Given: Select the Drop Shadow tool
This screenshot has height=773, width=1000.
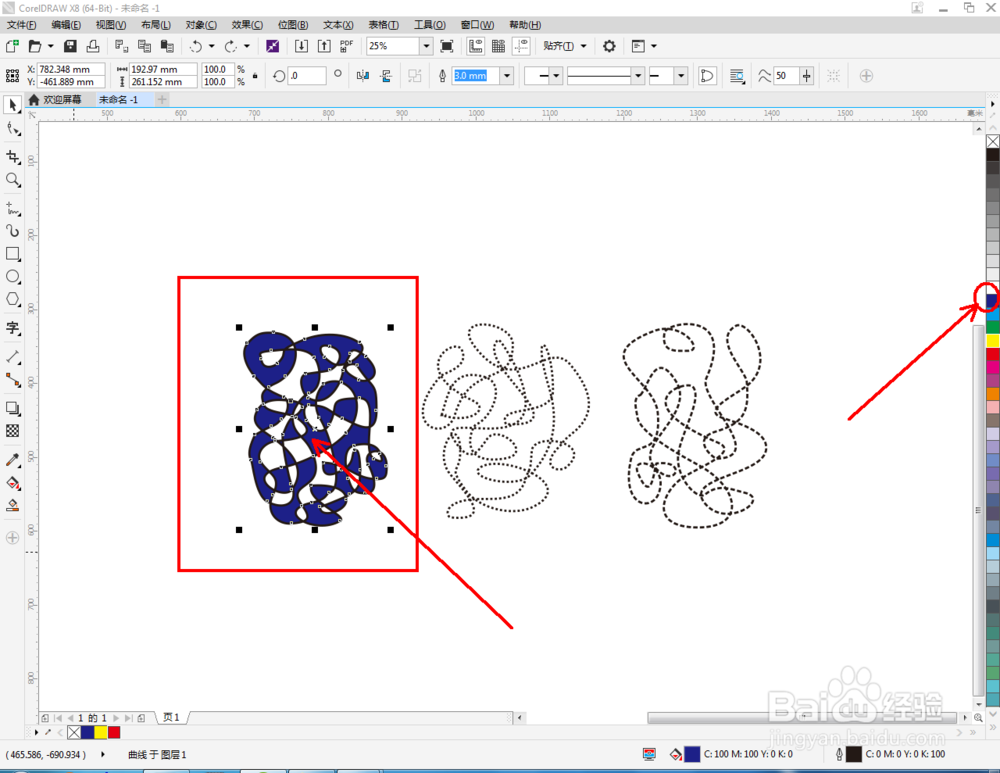Looking at the screenshot, I should click(12, 408).
